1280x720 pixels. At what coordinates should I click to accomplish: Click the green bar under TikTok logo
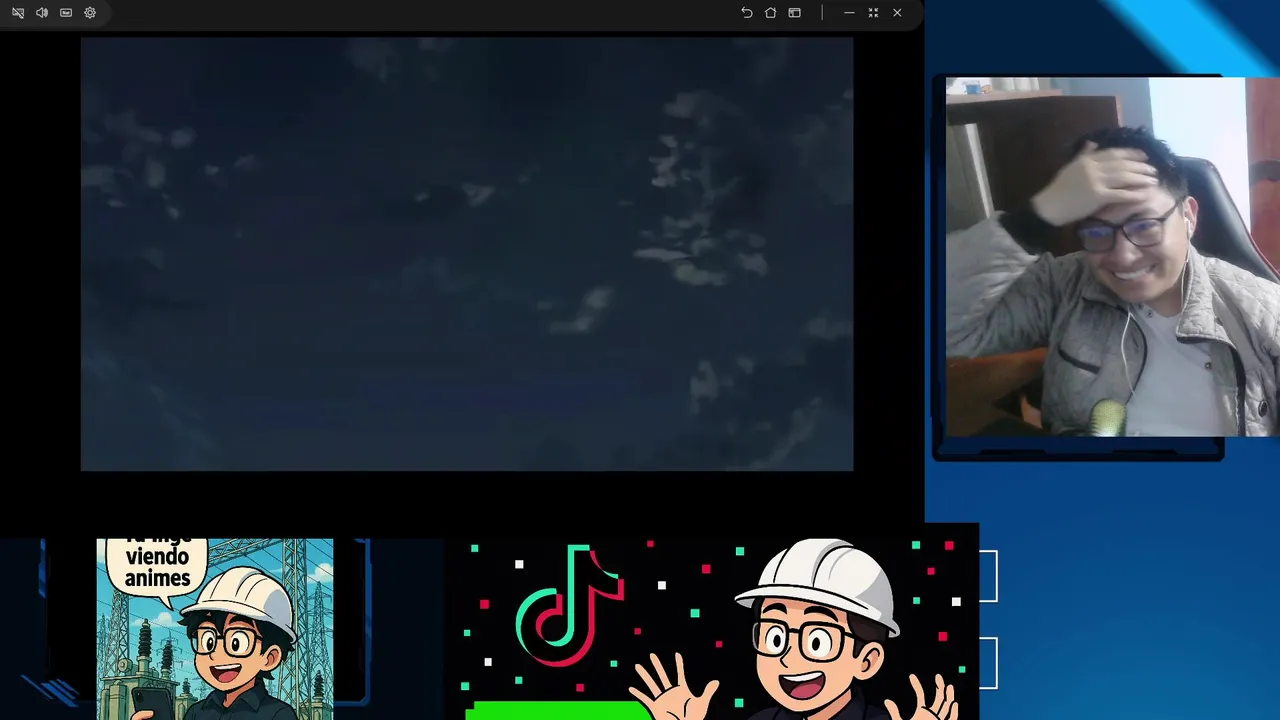tap(560, 711)
